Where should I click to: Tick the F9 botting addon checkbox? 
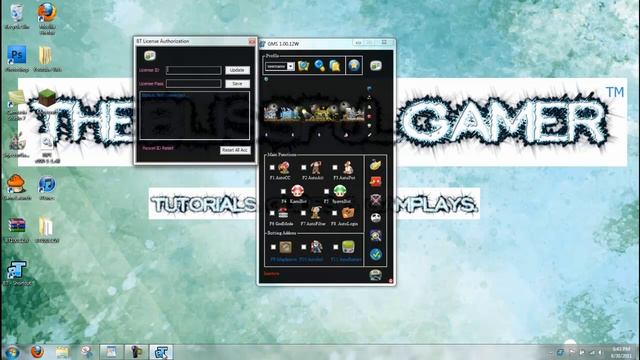click(273, 247)
